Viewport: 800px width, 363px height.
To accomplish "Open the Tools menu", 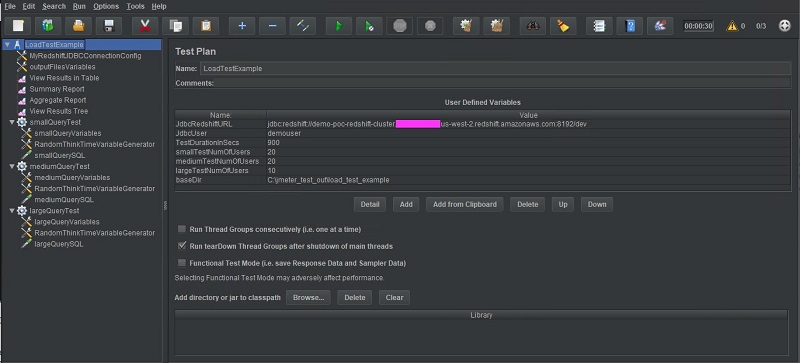I will point(136,6).
